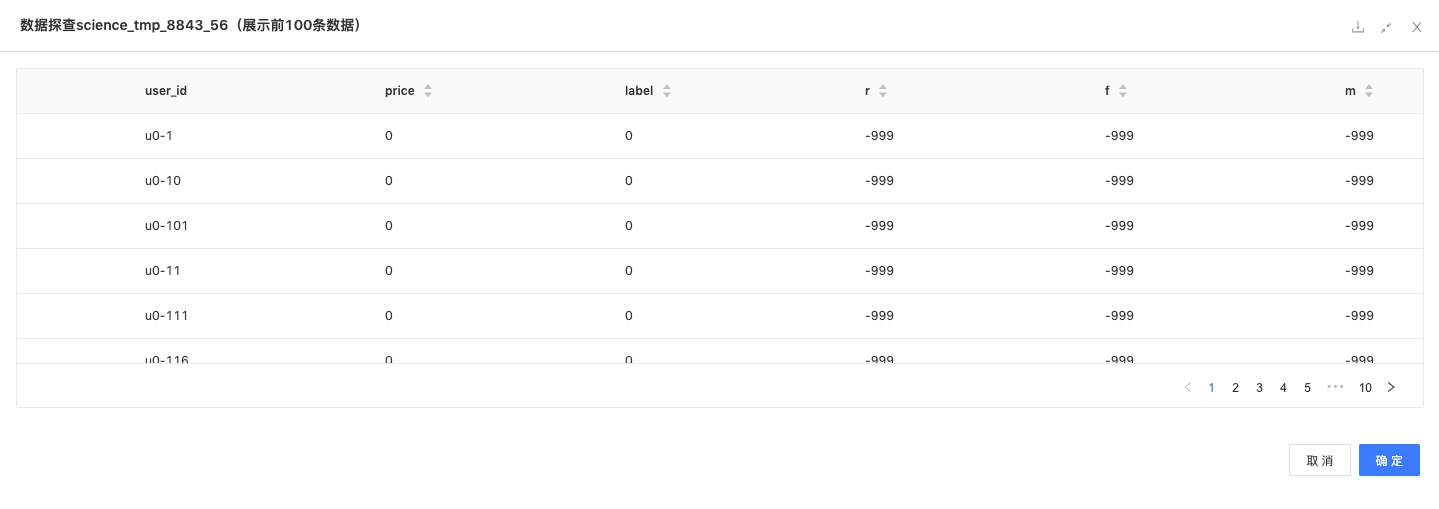The height and width of the screenshot is (509, 1439).
Task: Sort the f column
Action: point(1123,91)
